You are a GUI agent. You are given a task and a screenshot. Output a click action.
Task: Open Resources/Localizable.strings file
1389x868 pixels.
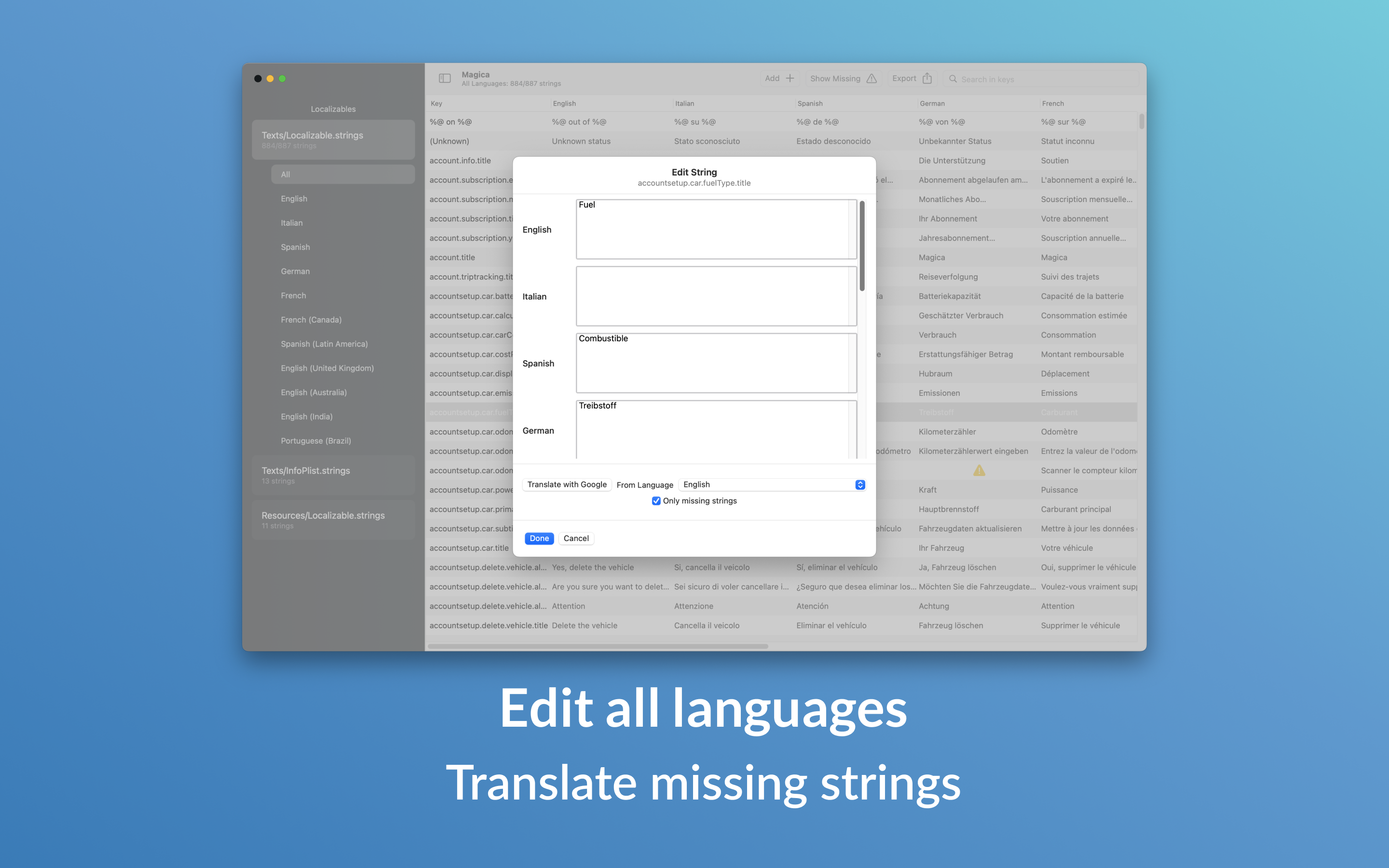[x=333, y=519]
